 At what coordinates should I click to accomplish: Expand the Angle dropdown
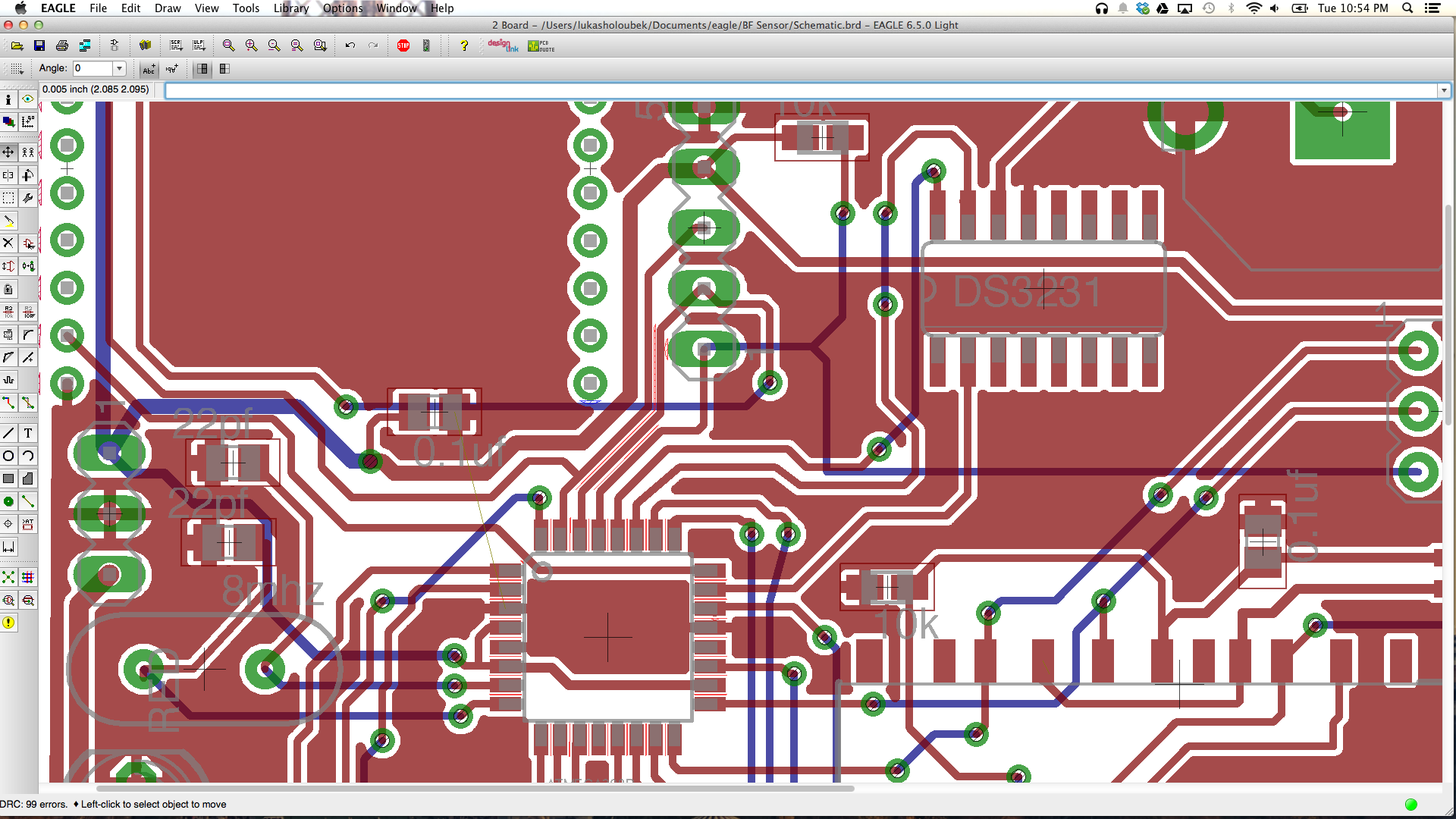(x=119, y=68)
